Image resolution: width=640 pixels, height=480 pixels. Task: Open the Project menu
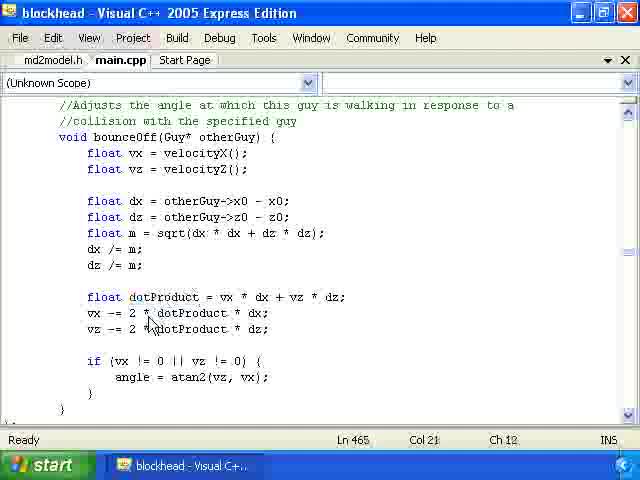133,38
